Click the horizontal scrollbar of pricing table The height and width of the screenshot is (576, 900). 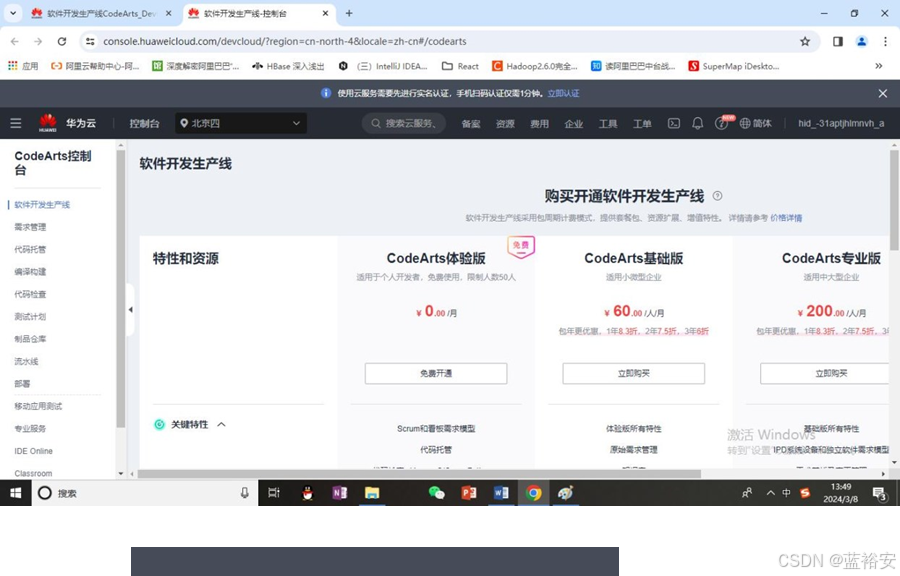pos(419,474)
